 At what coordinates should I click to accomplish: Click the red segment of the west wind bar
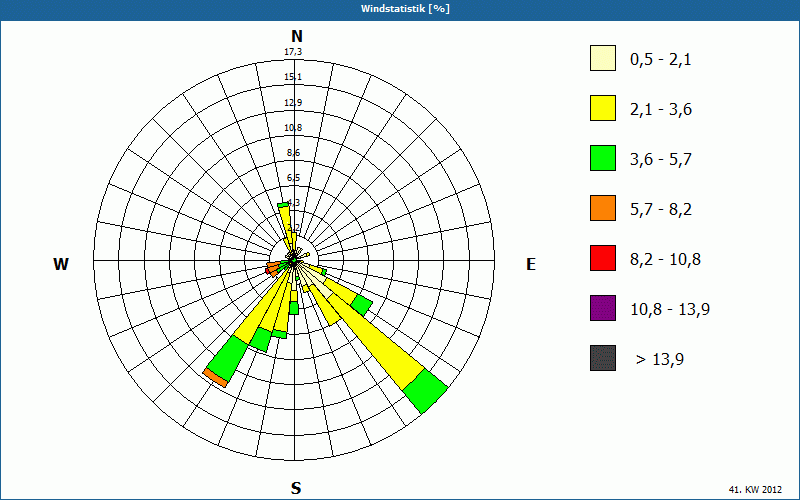click(x=267, y=271)
